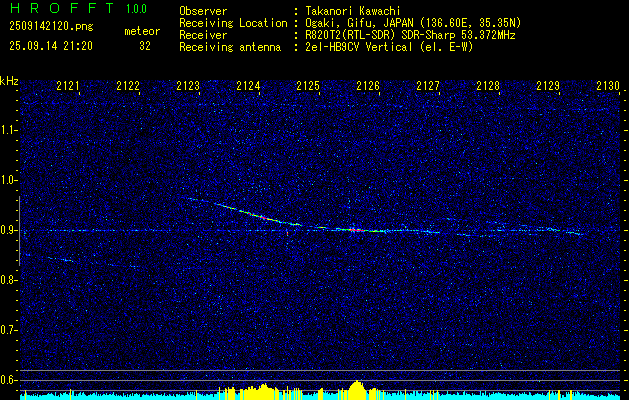Click the 2130 time marker
Viewport: 629px width, 400px height.
608,85
